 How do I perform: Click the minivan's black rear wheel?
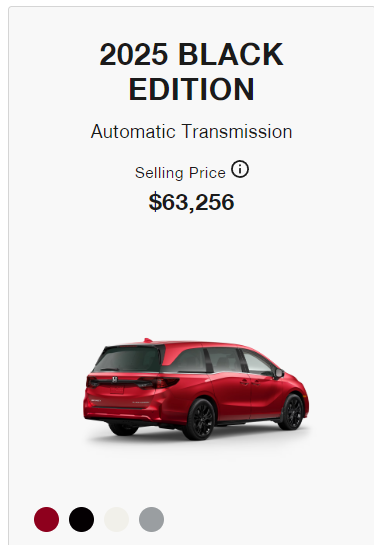(x=201, y=419)
